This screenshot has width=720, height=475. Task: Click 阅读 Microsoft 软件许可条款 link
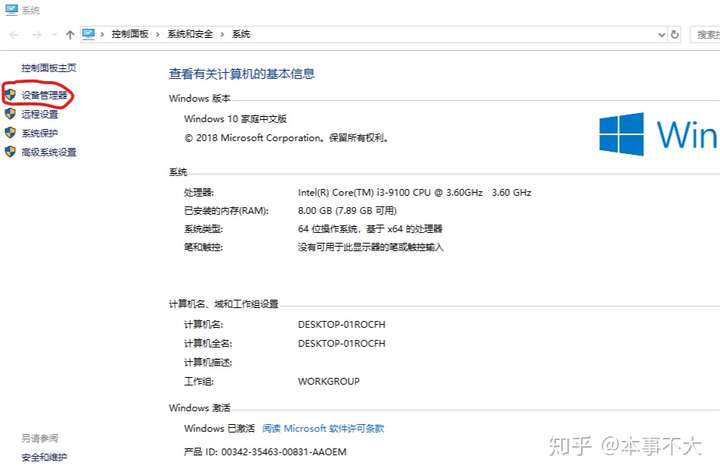[323, 429]
